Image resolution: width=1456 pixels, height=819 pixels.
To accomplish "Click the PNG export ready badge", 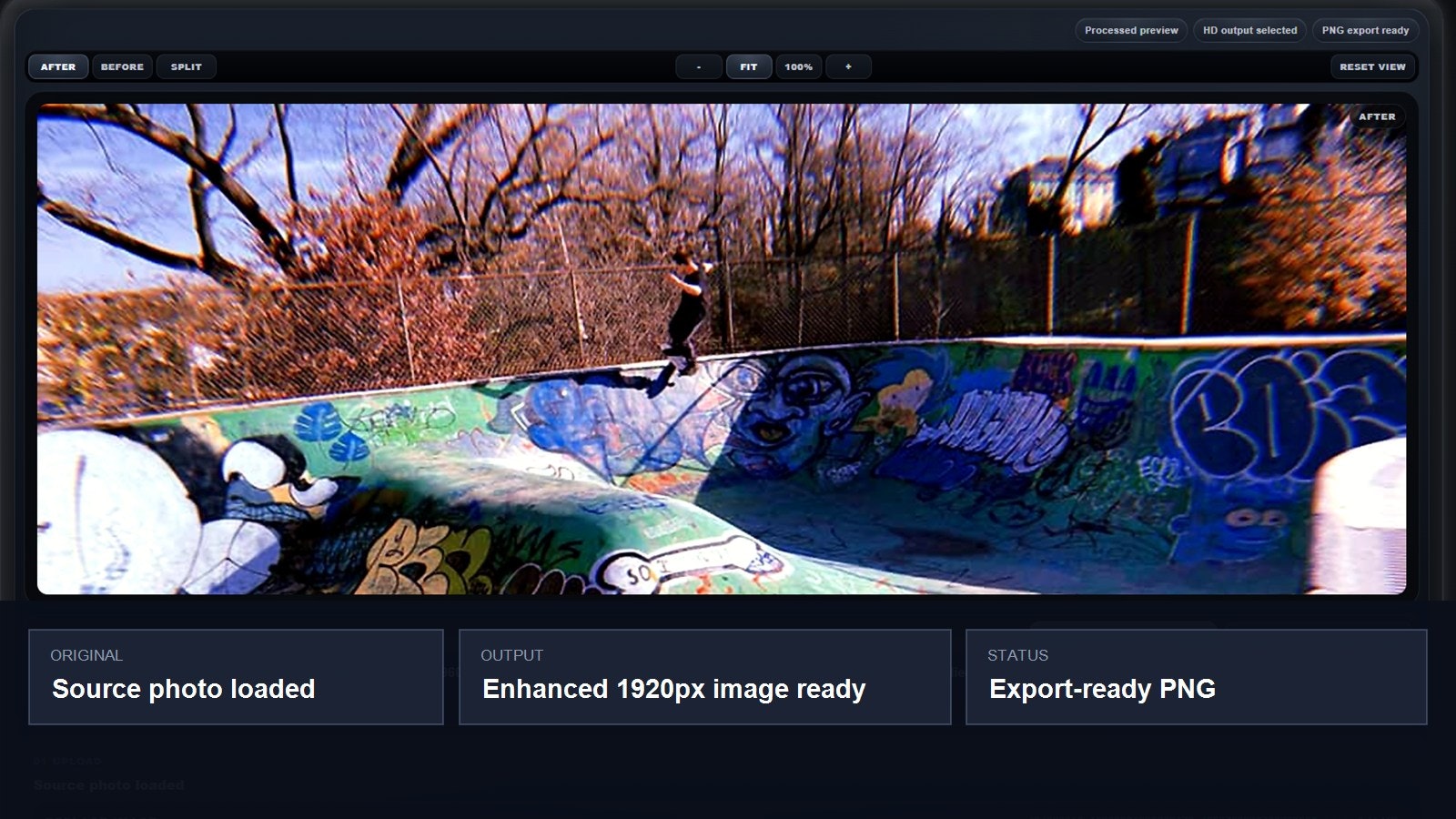I will point(1365,30).
